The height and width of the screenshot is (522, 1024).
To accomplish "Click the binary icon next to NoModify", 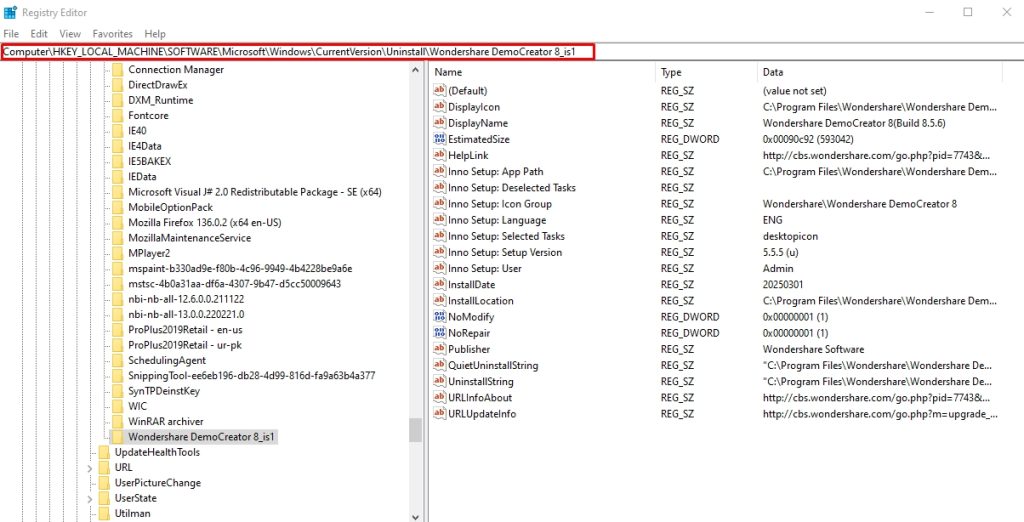I will pyautogui.click(x=440, y=317).
